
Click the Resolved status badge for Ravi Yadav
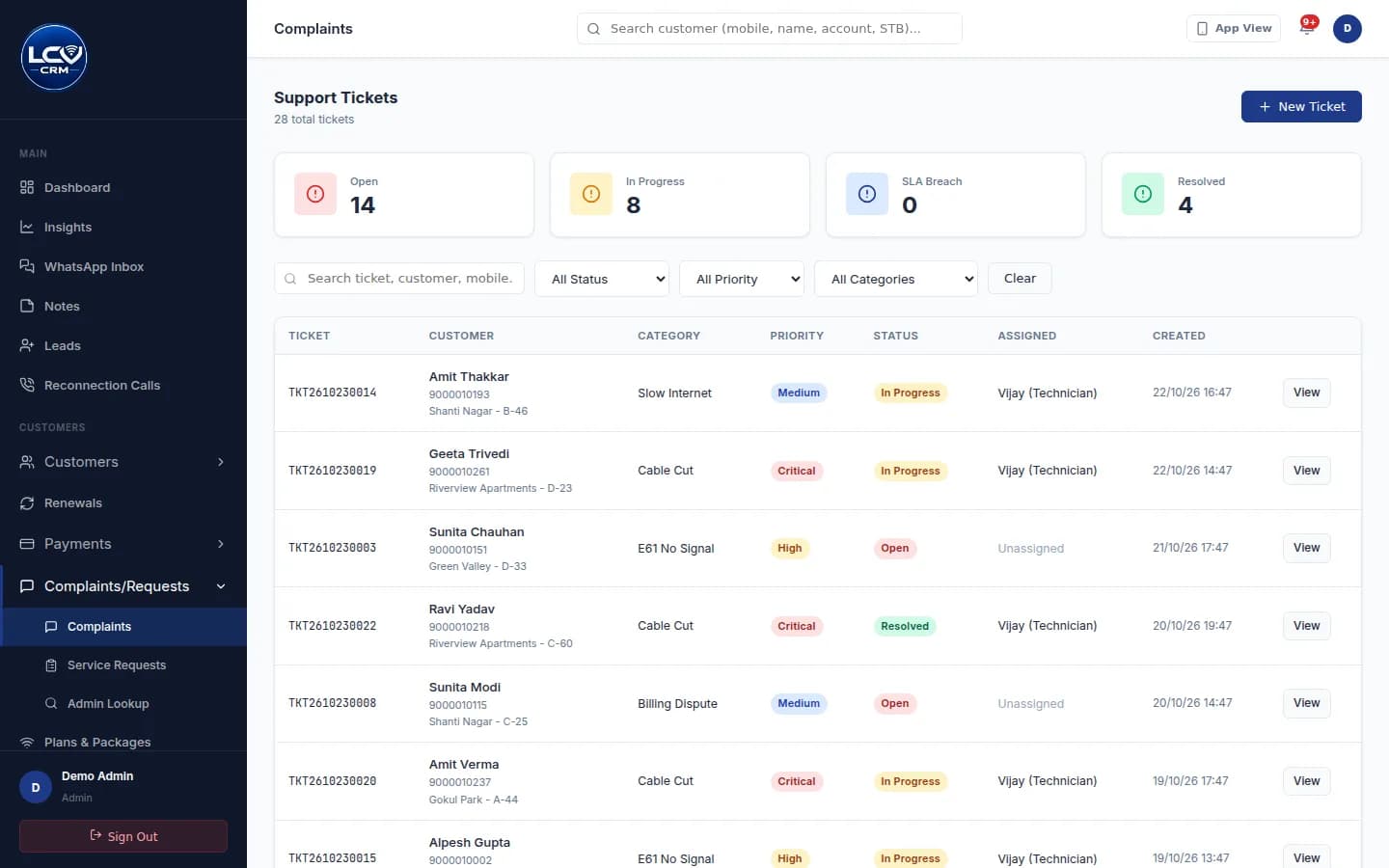point(905,626)
